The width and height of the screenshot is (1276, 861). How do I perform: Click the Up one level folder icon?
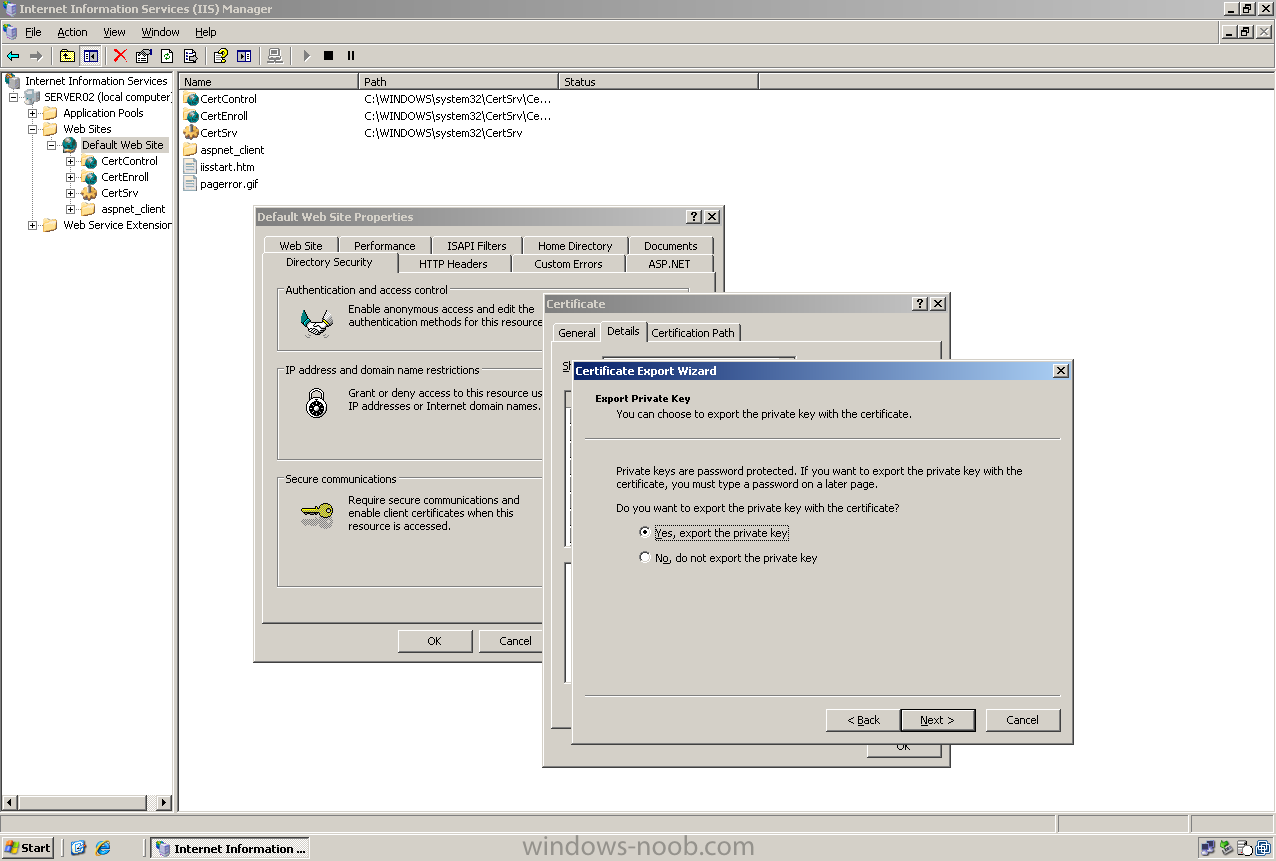(x=67, y=56)
